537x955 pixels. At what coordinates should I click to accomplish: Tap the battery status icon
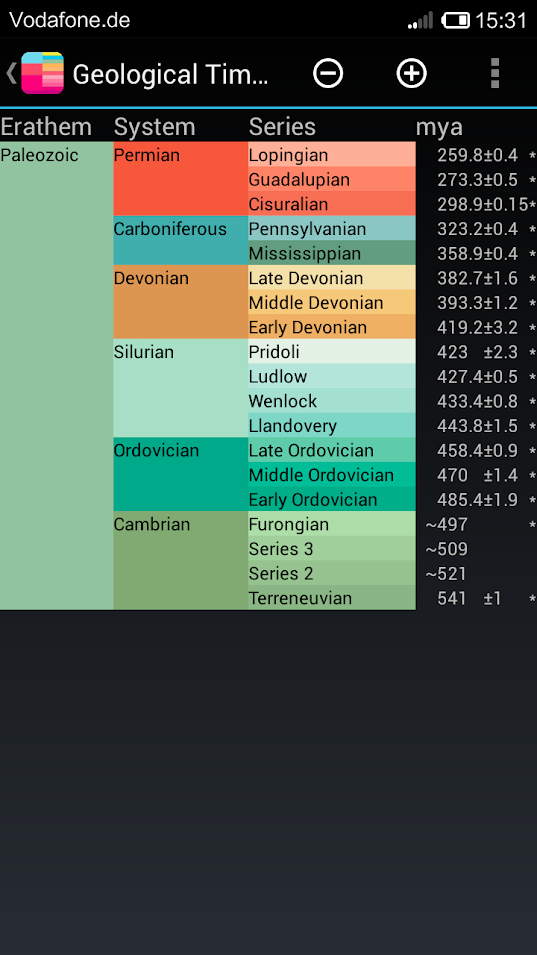coord(455,20)
